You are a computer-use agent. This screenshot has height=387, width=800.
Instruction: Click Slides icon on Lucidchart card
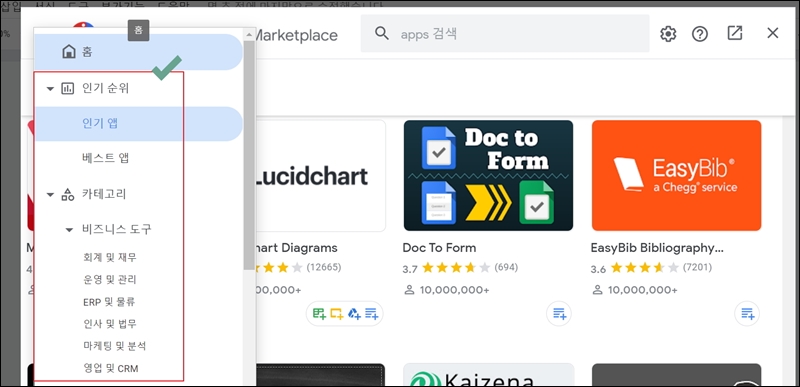[337, 314]
